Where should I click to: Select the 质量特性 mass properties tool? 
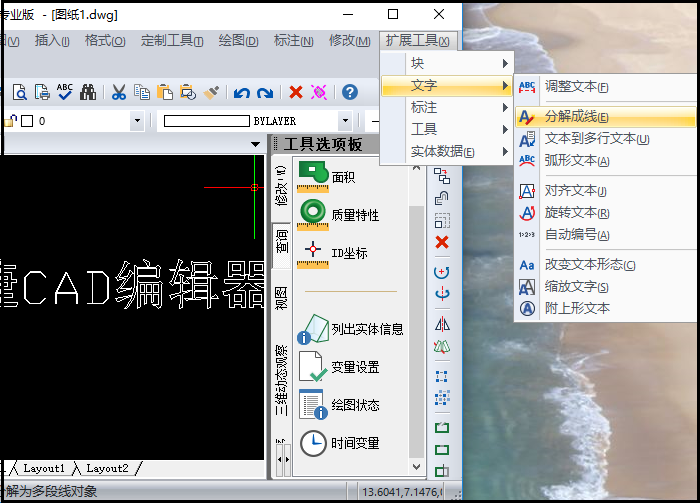point(338,215)
